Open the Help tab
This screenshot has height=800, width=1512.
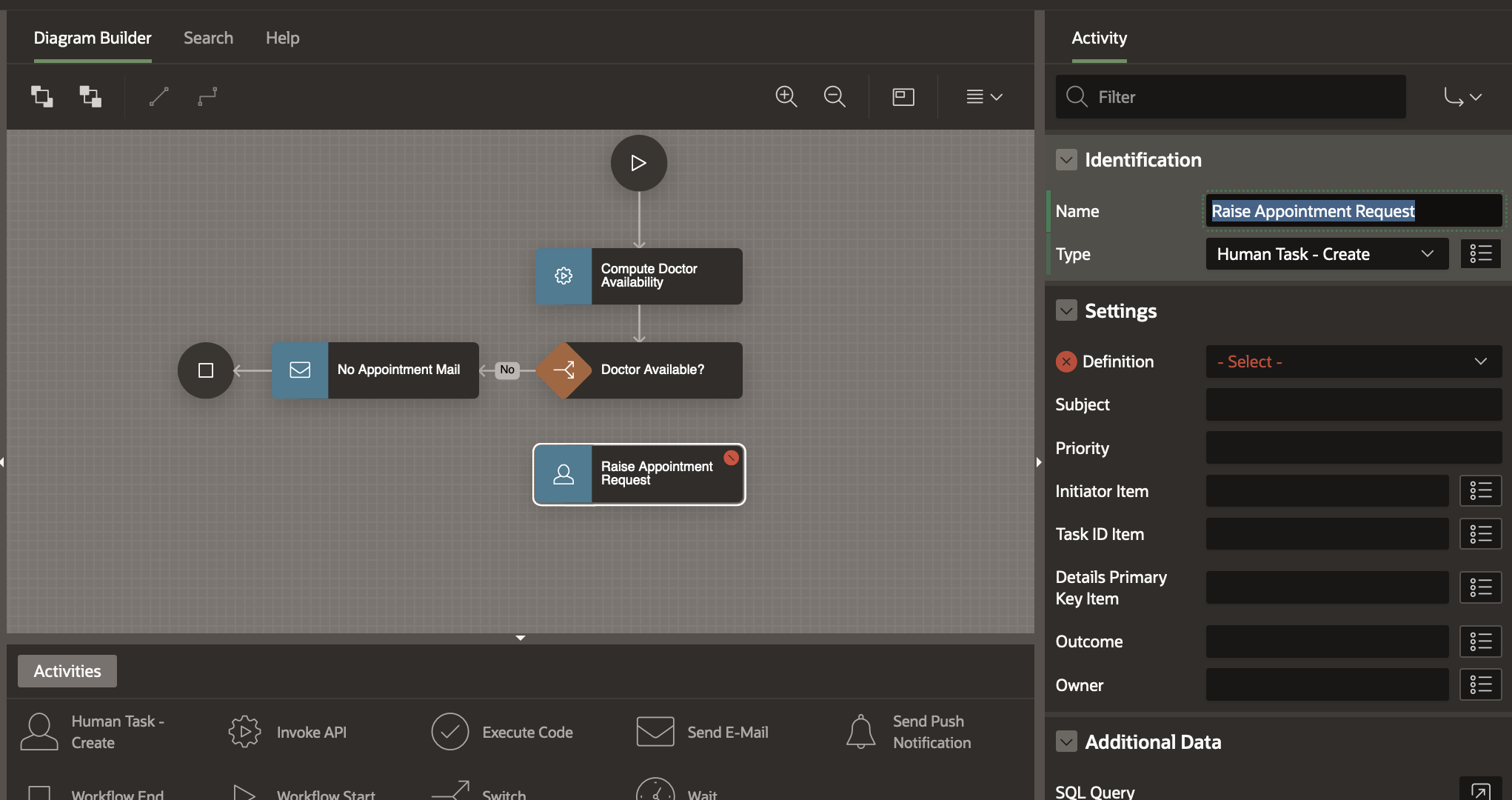tap(282, 38)
